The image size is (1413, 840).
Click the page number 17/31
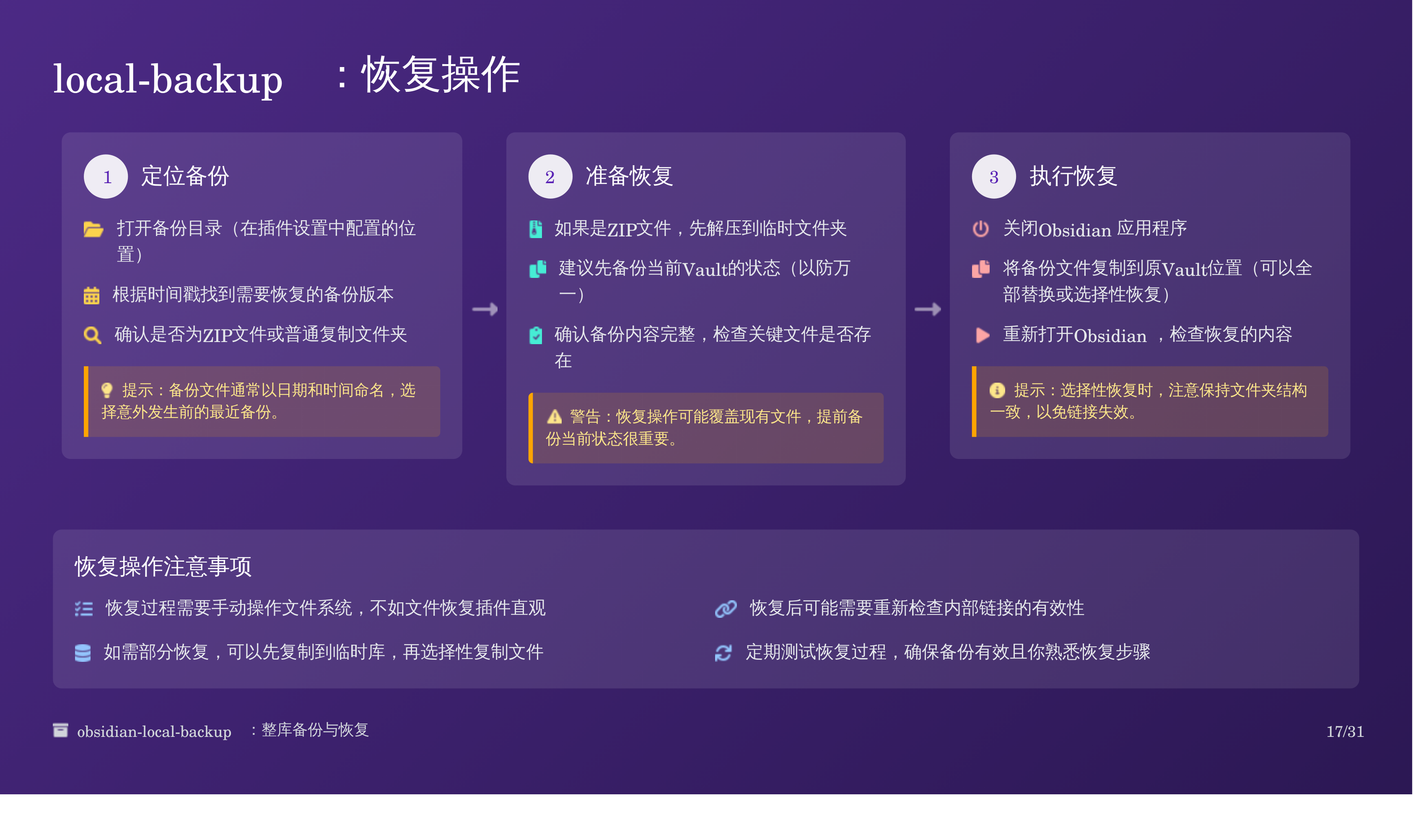coord(1345,731)
